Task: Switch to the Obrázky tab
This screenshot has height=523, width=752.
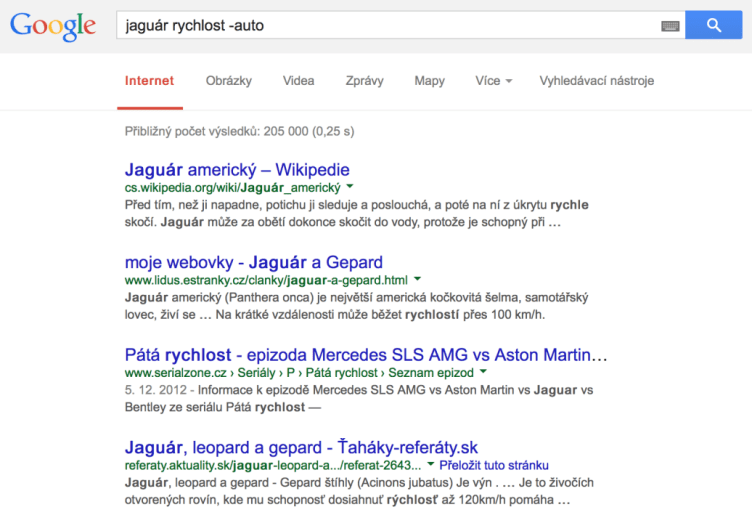Action: [x=229, y=81]
